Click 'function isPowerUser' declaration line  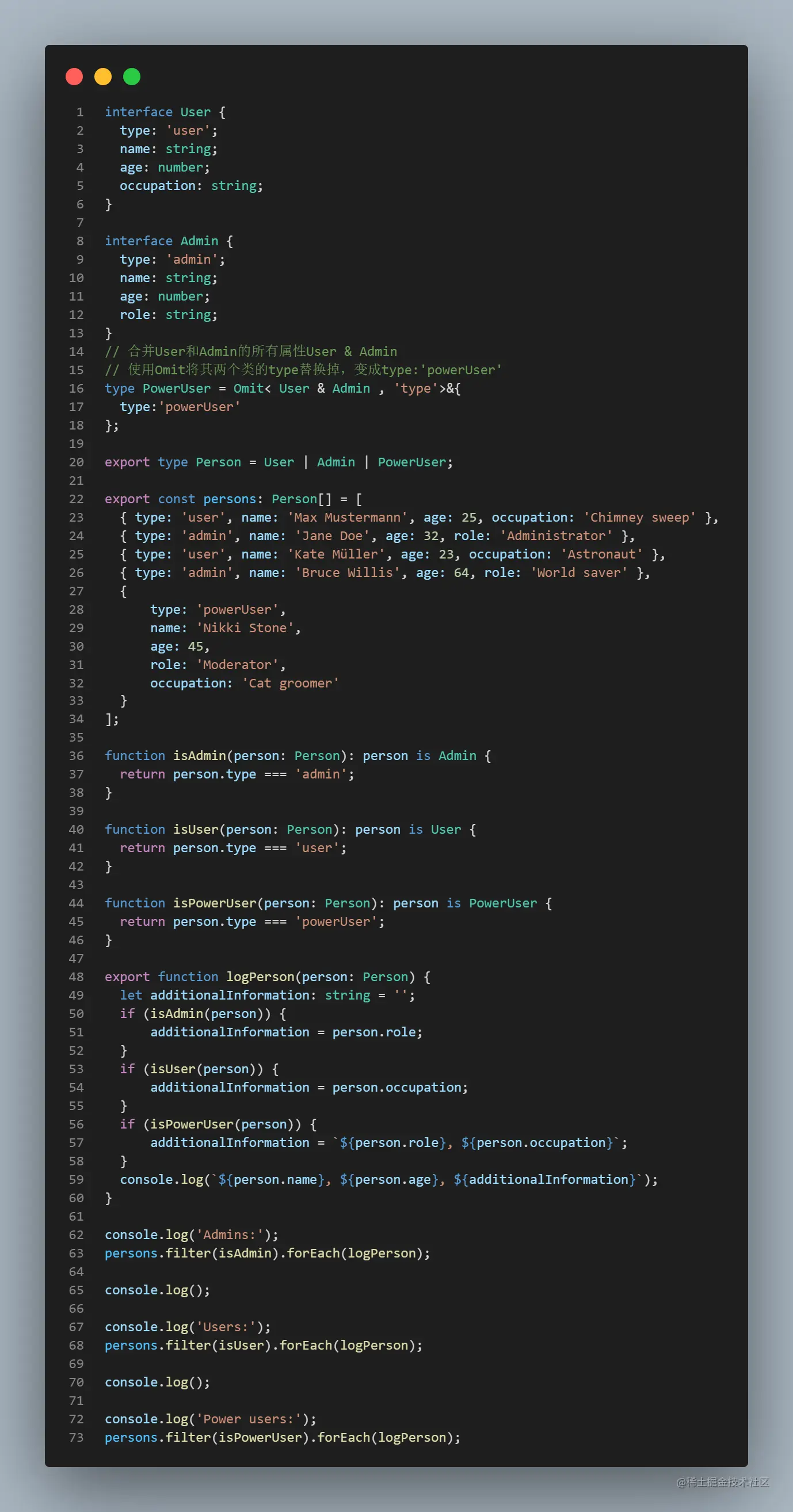329,903
